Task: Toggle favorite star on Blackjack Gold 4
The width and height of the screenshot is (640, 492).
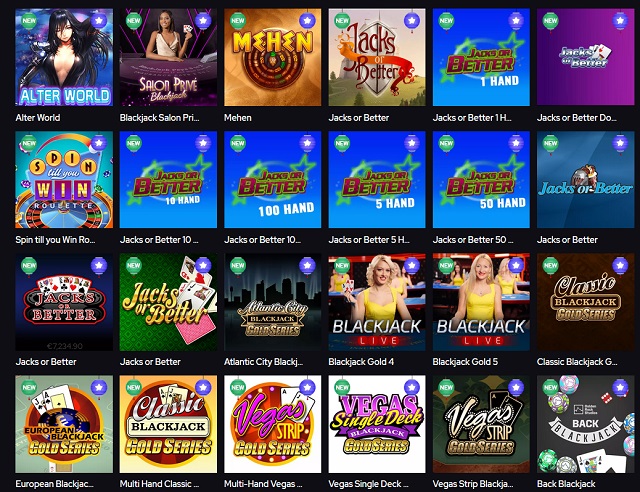Action: coord(411,265)
